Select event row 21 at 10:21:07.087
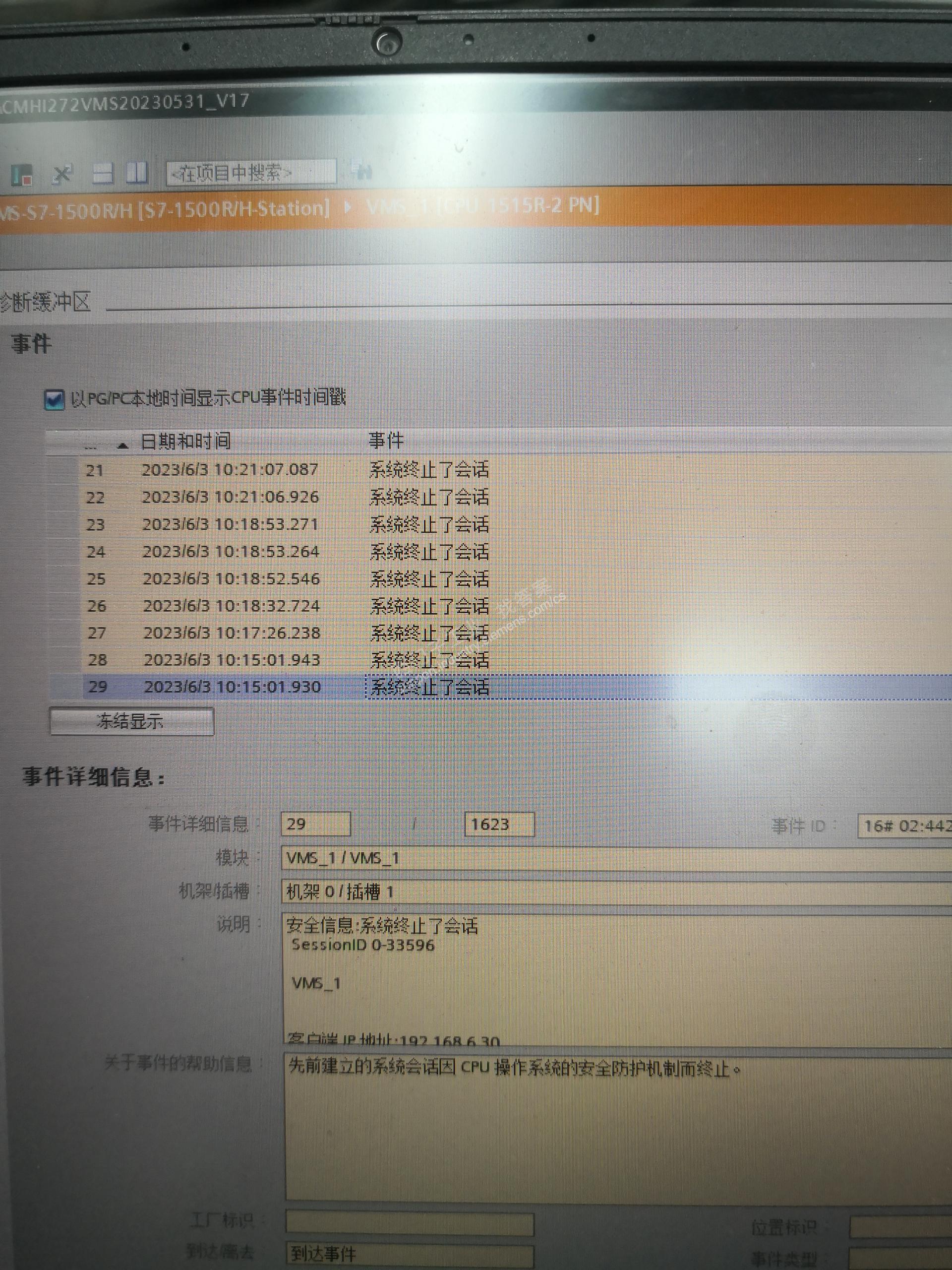Screen dimensions: 952x1270 230,470
